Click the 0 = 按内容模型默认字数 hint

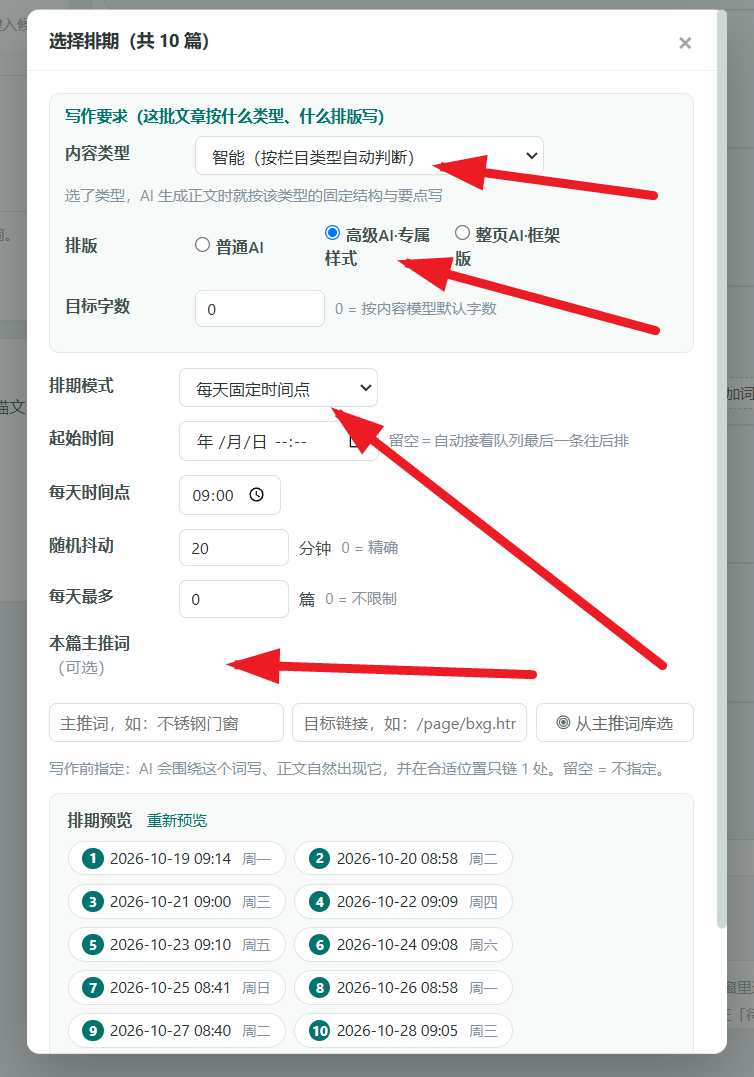[415, 308]
